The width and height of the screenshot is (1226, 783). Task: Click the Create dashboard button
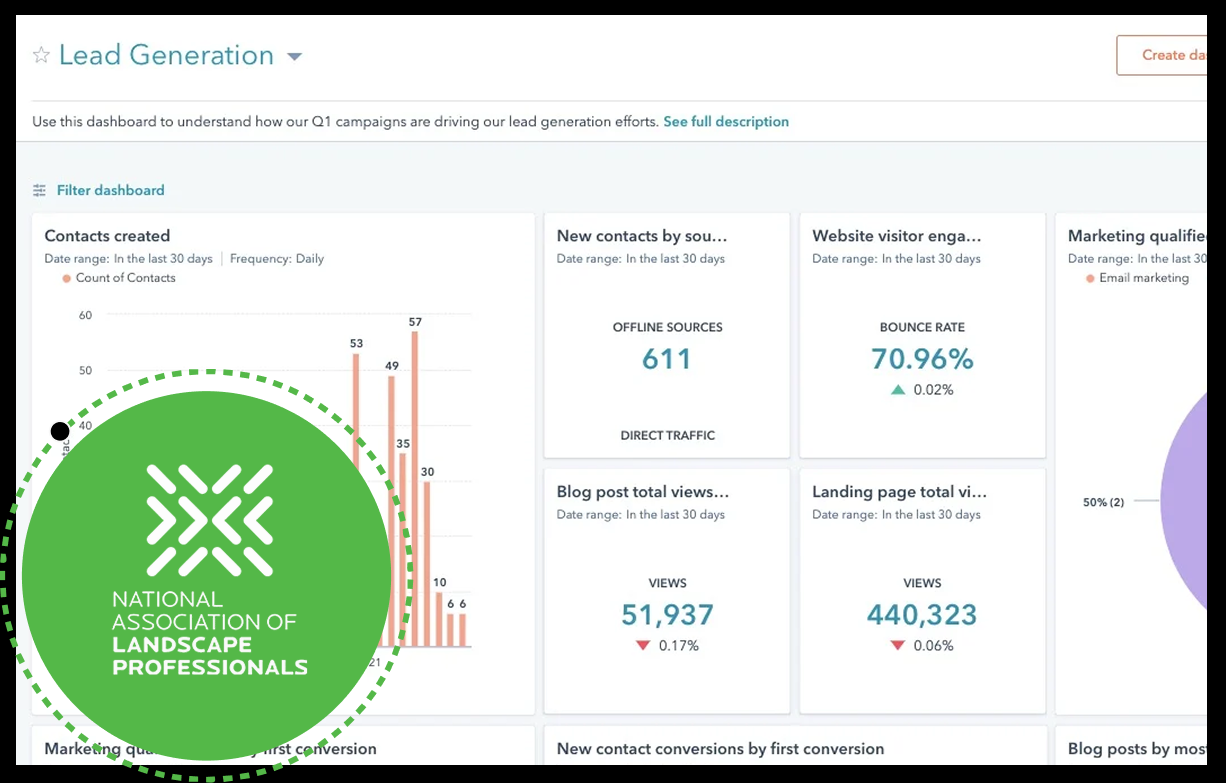[x=1162, y=55]
